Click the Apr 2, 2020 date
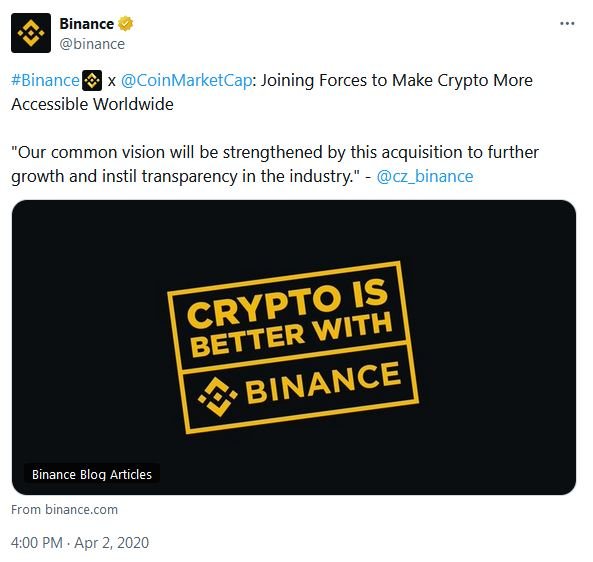 112,543
